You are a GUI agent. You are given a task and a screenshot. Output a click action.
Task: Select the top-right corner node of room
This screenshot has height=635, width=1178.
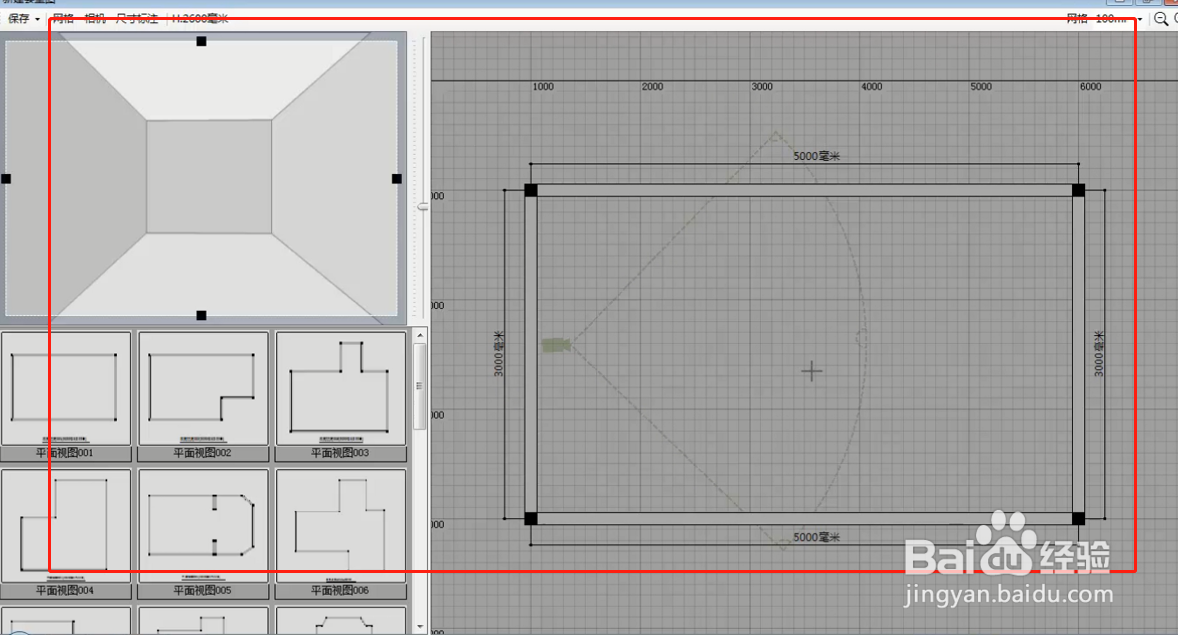[1078, 190]
